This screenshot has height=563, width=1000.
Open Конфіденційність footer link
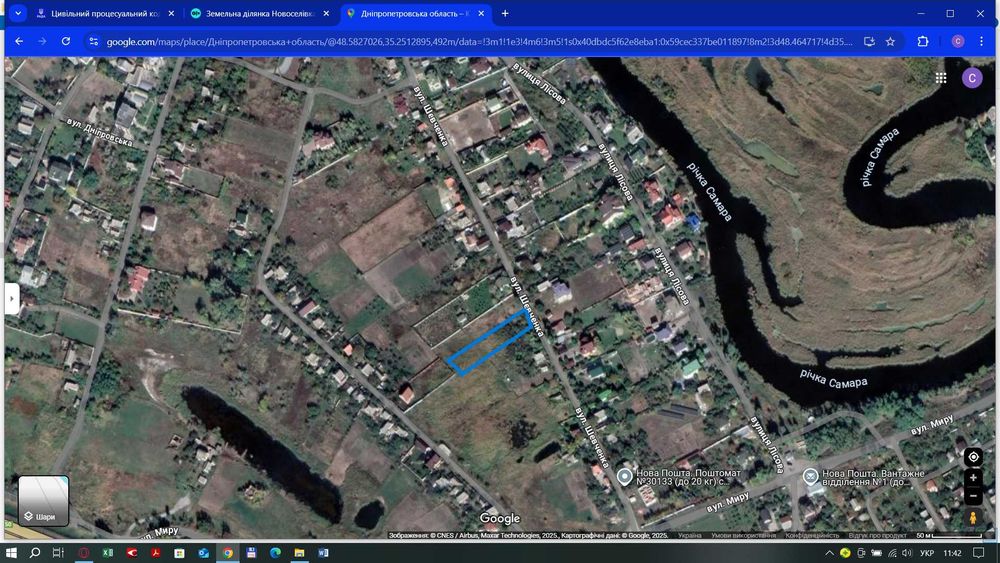coord(812,536)
